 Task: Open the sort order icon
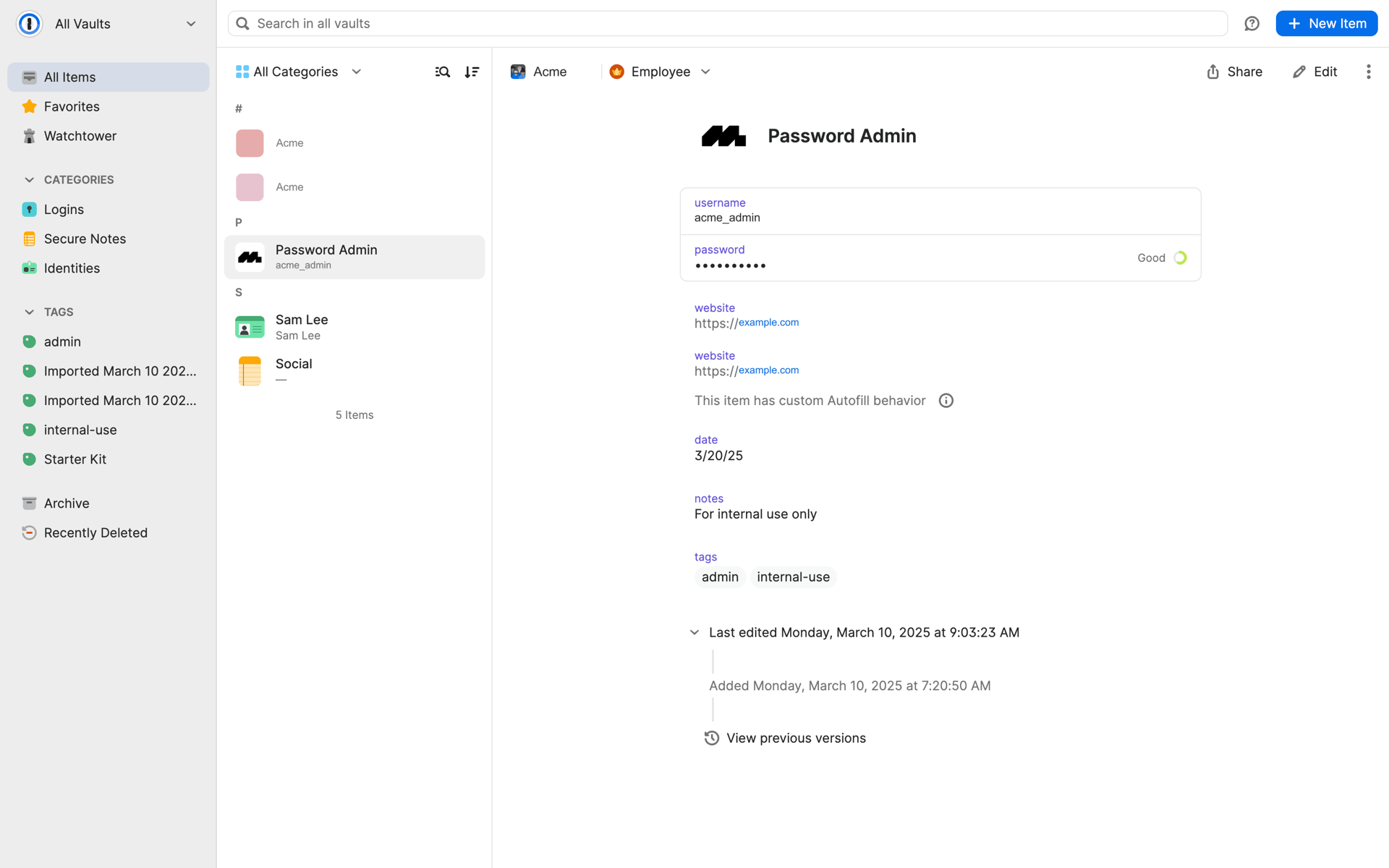[x=472, y=72]
